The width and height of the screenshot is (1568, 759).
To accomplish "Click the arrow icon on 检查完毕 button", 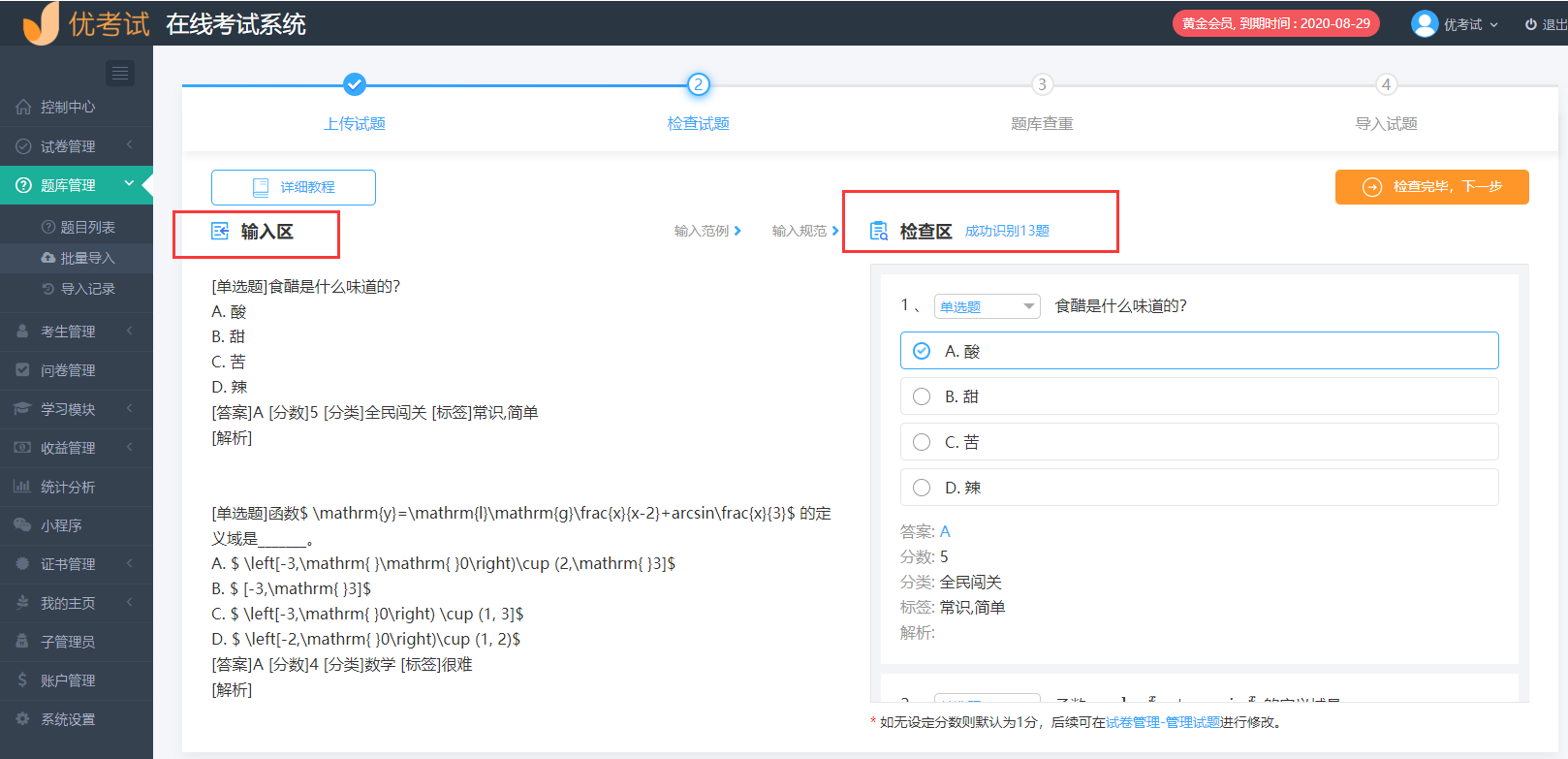I will (x=1372, y=187).
